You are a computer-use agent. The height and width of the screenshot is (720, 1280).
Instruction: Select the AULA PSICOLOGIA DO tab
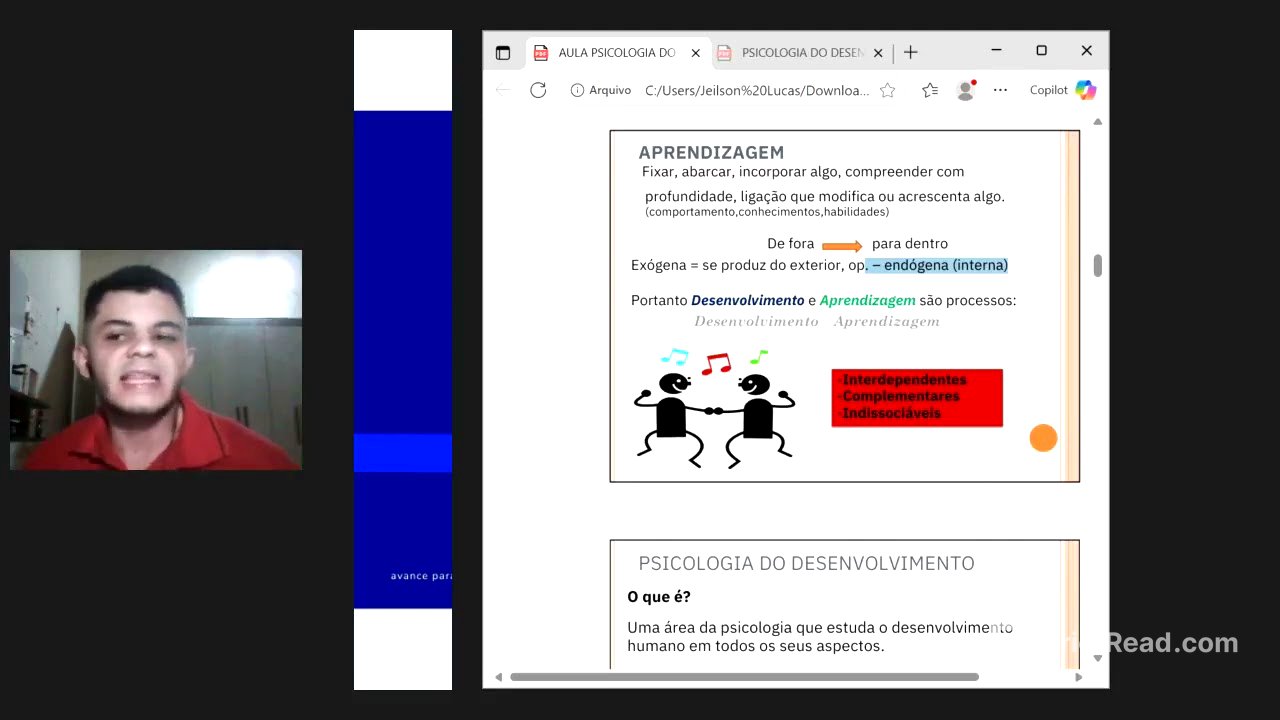point(610,52)
